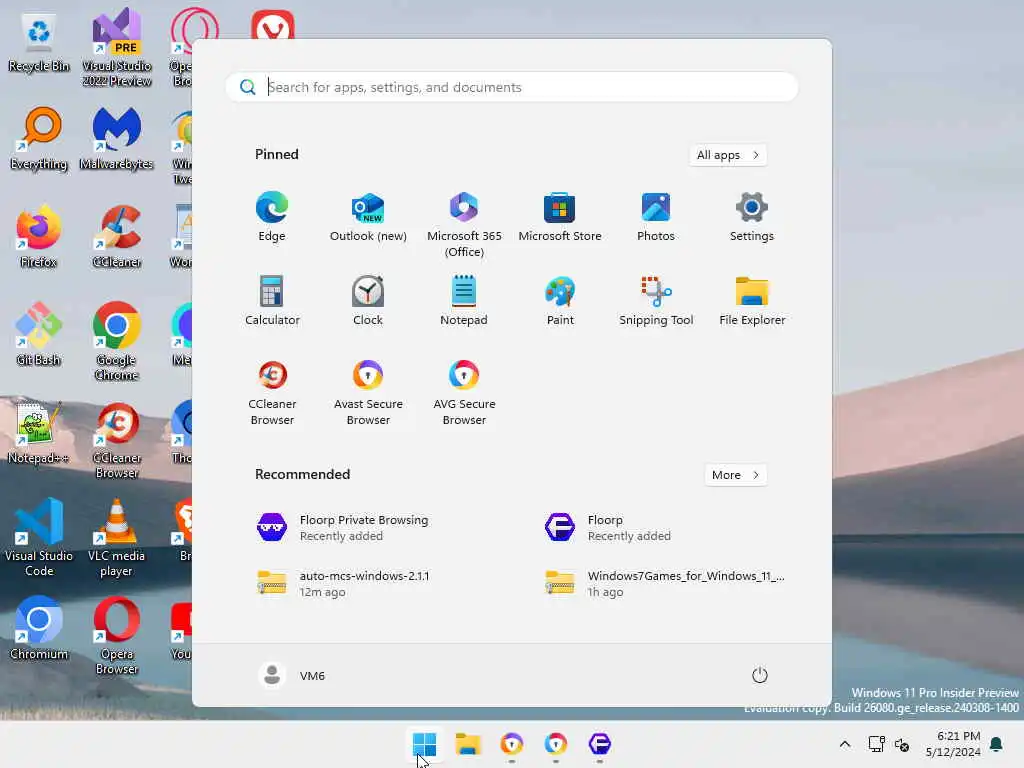Screen dimensions: 1024x768
Task: Open Avast Secure Browser taskbar icon
Action: 512,744
